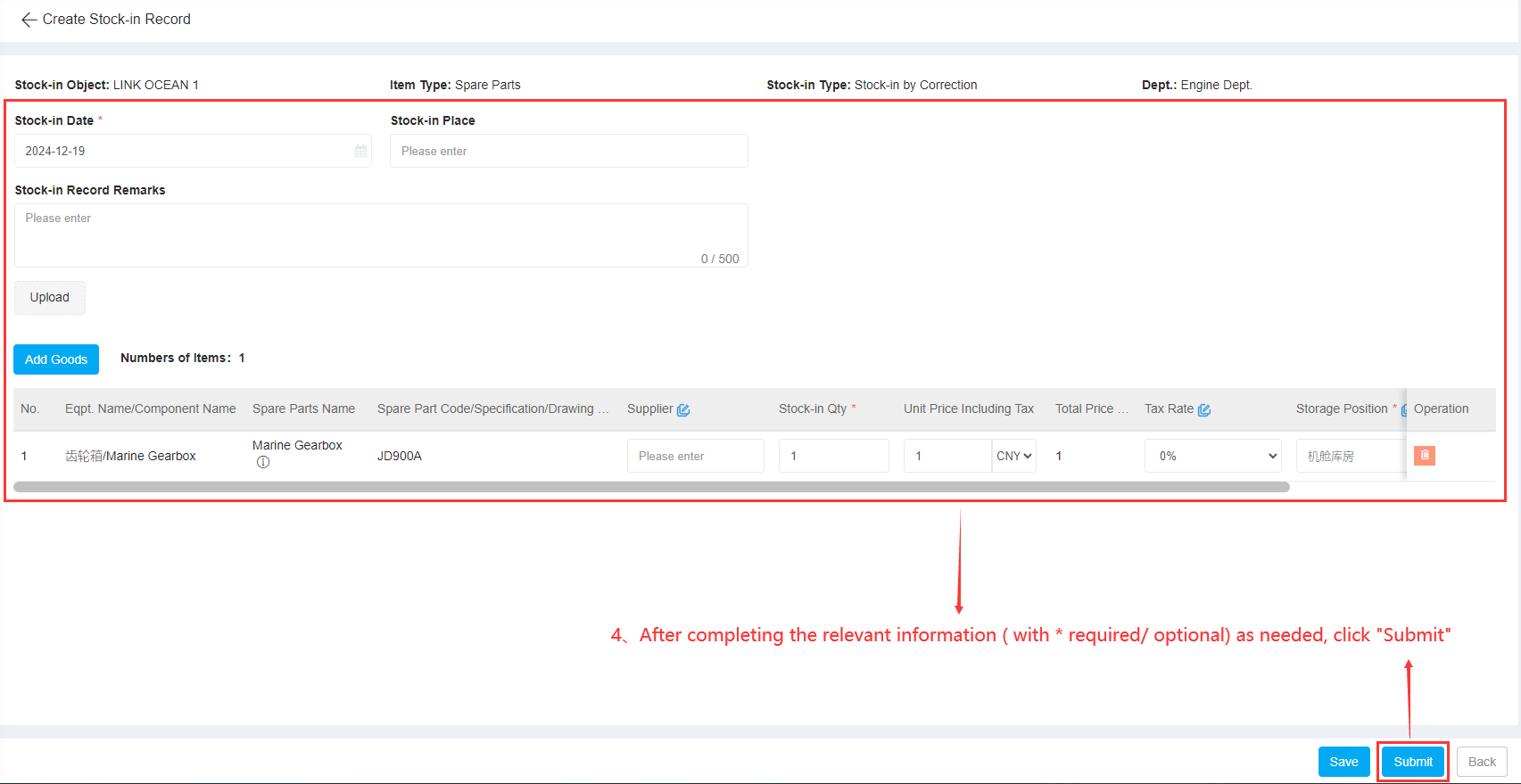This screenshot has width=1521, height=784.
Task: Click the Stock-in Object LINK OCEAN 1 text
Action: 107,85
